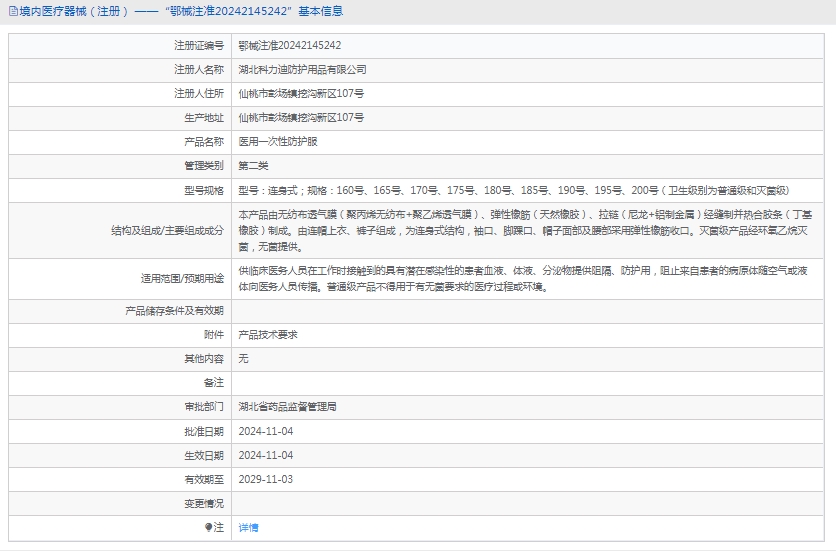Viewport: 836px width, 551px height.
Task: Click the 型号规格 specification text
Action: click(514, 190)
